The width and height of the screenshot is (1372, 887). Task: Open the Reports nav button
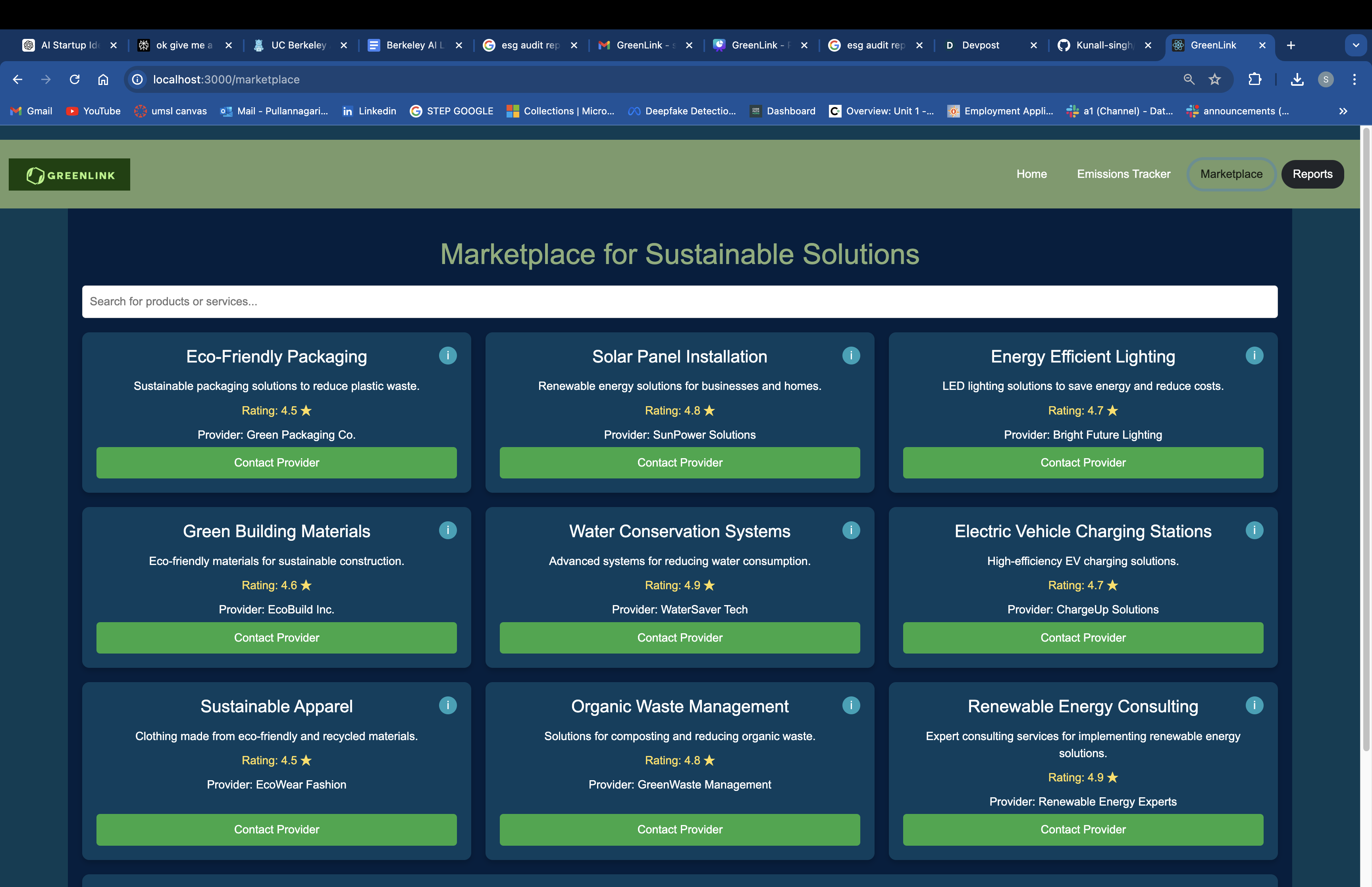point(1312,174)
